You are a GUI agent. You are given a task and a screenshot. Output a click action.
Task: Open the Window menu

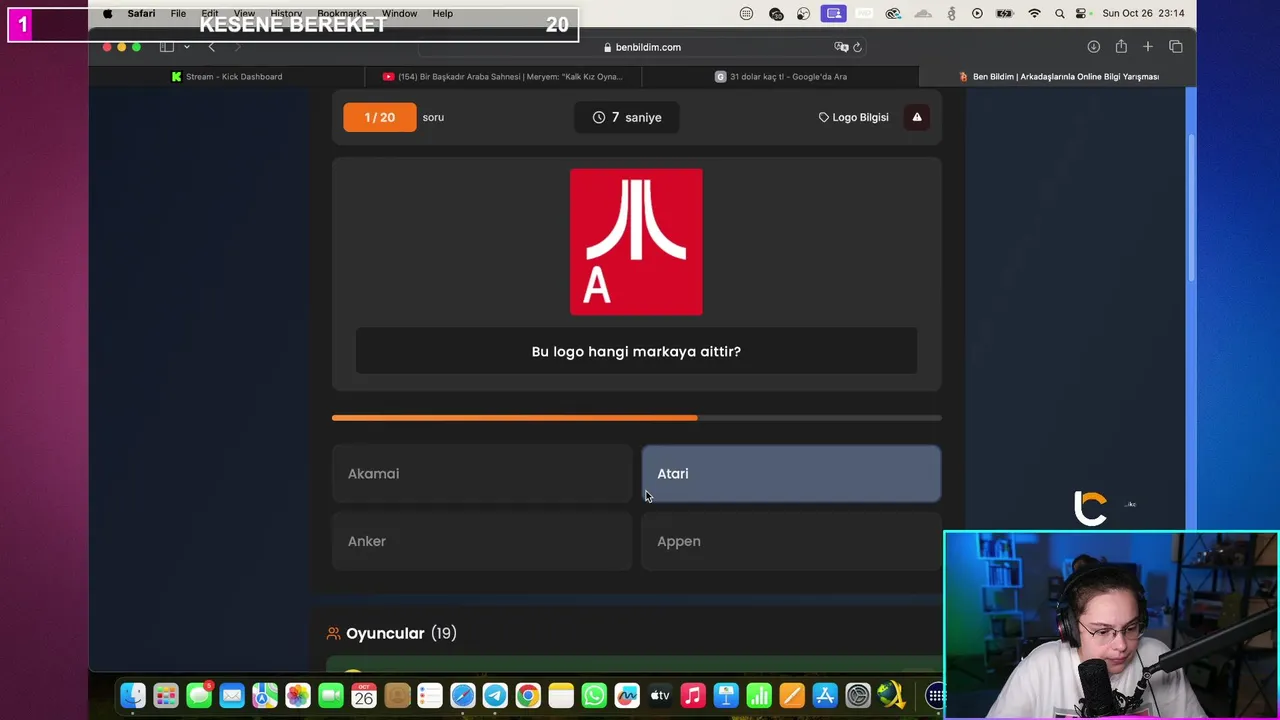[399, 13]
